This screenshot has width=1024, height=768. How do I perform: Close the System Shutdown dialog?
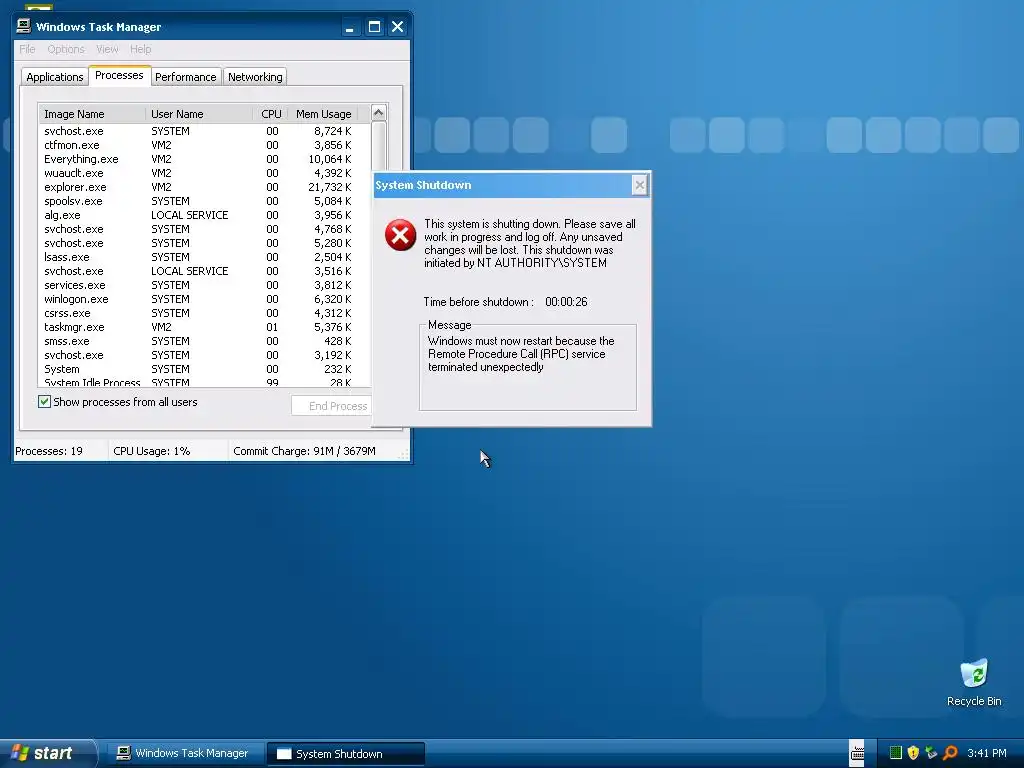point(639,185)
